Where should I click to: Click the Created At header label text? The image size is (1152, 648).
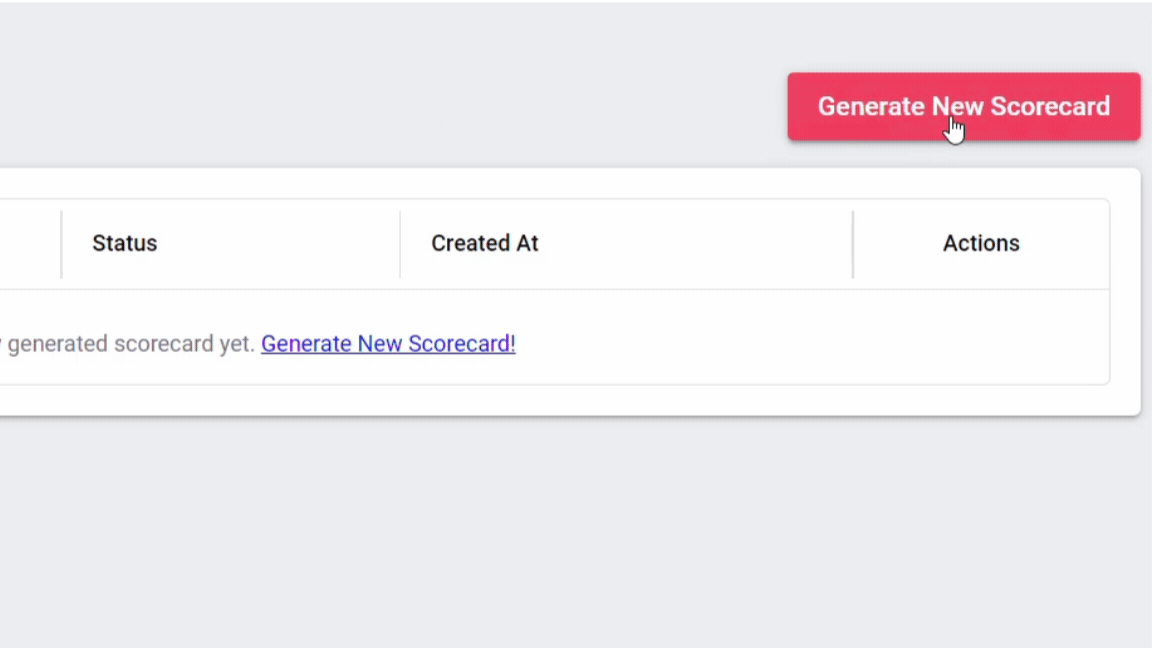point(484,243)
